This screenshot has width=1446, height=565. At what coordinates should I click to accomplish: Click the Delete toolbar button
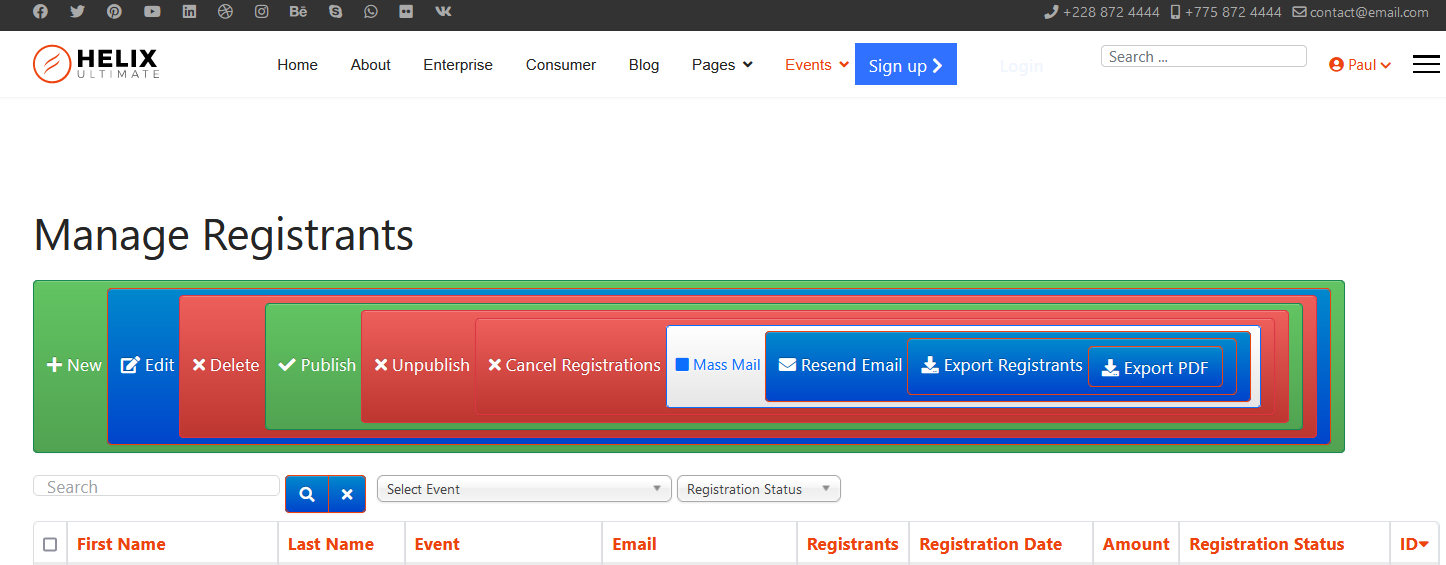(x=225, y=366)
